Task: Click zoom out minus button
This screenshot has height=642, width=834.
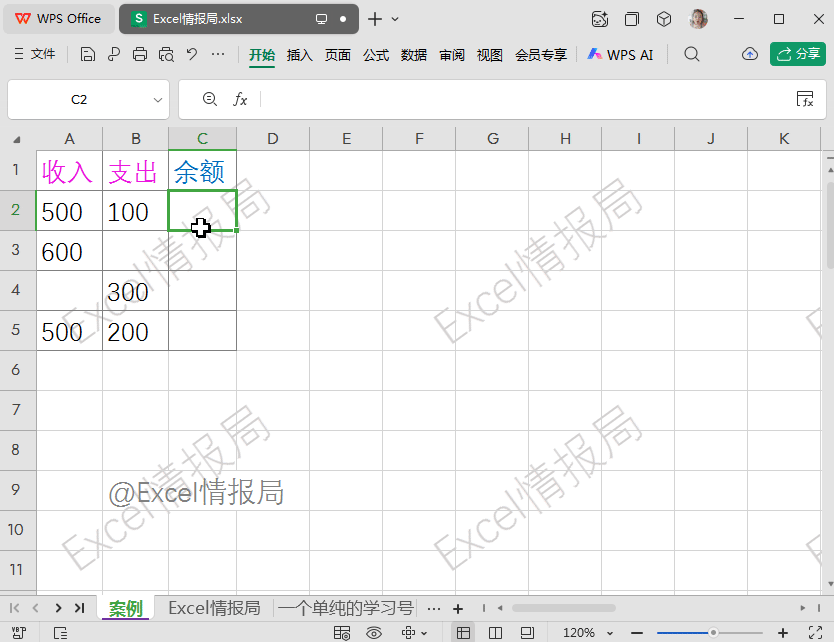Action: pyautogui.click(x=637, y=633)
